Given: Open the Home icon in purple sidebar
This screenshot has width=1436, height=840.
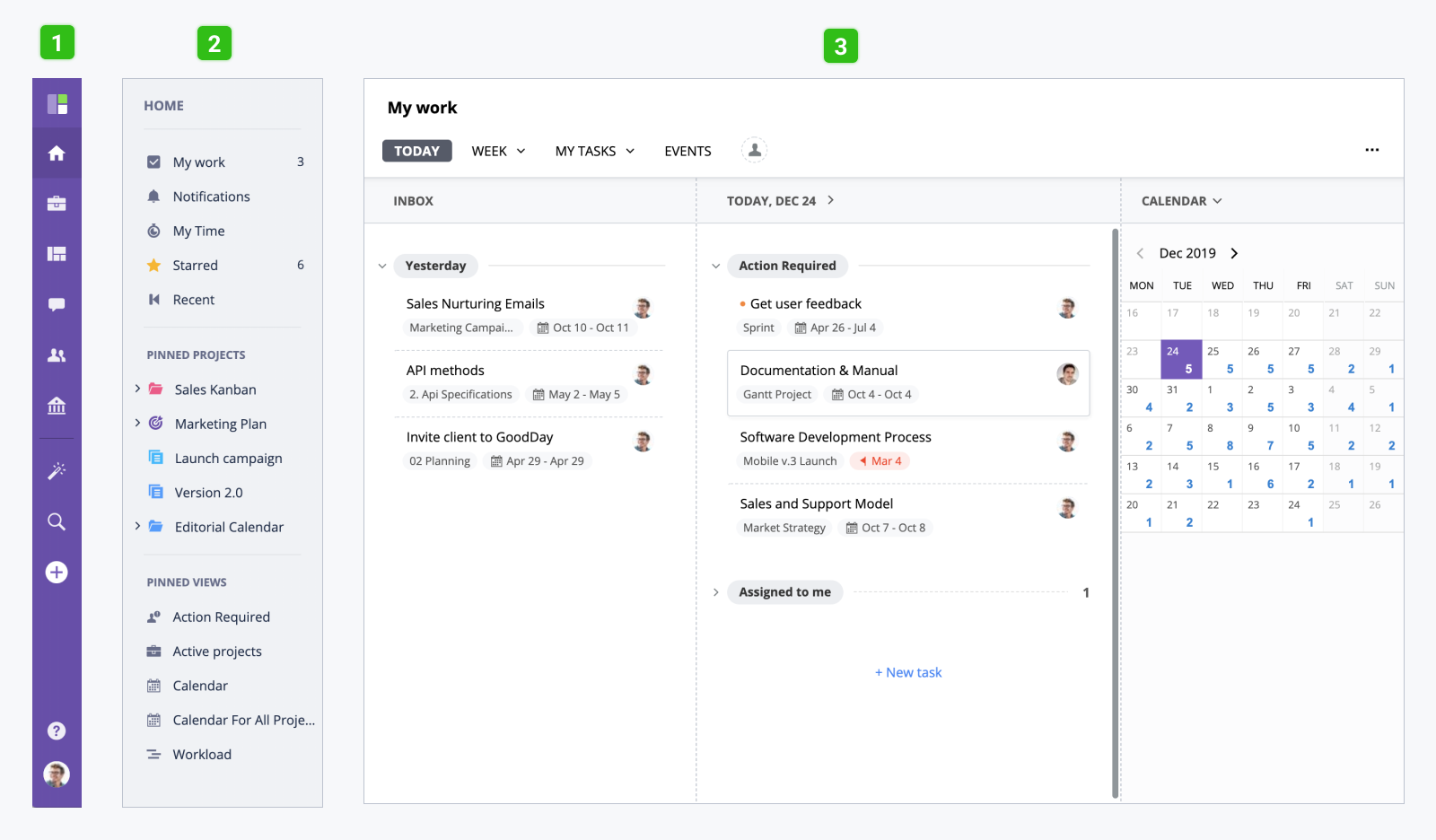Looking at the screenshot, I should point(57,153).
